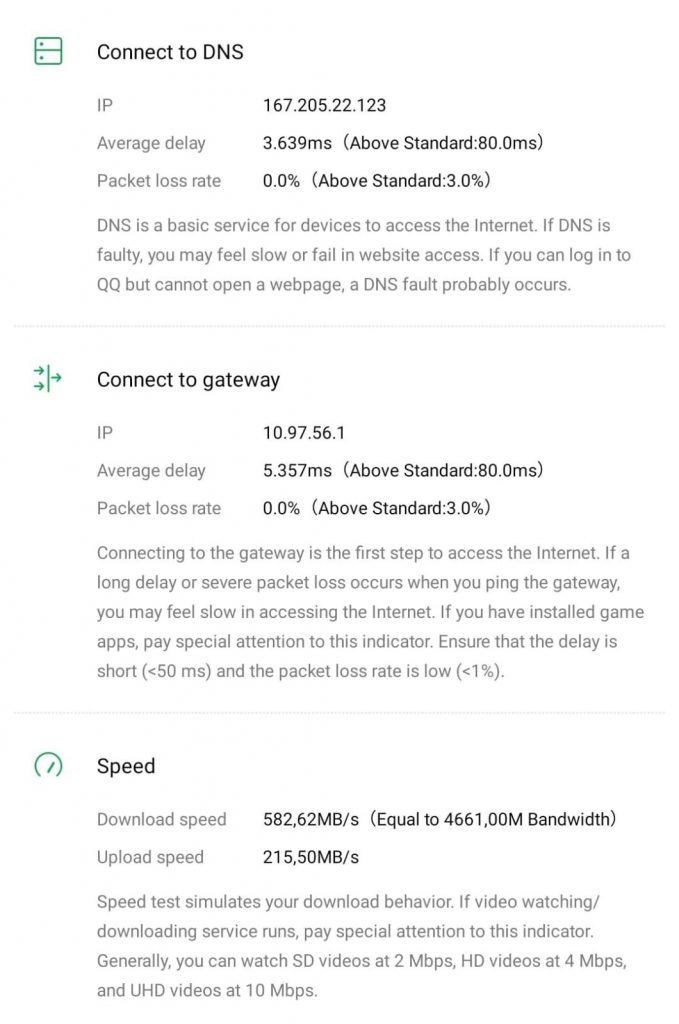Click the DNS description paragraph mentioning QQ
This screenshot has height=1024, width=679.
coord(364,255)
